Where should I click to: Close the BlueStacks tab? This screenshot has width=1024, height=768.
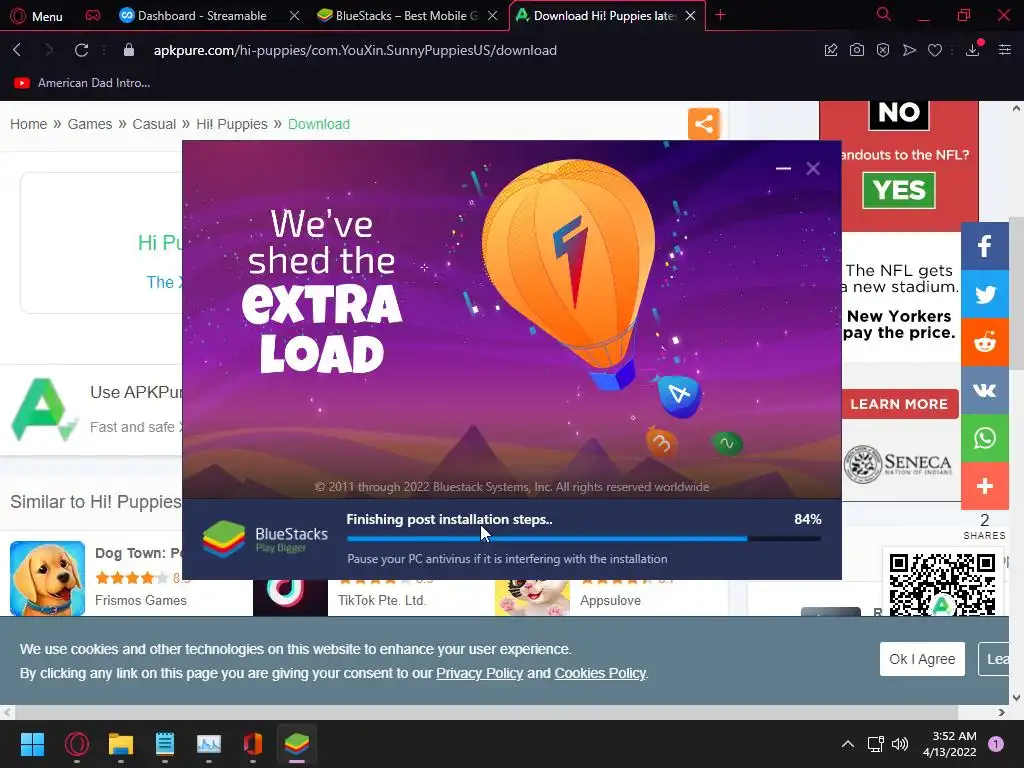point(493,16)
